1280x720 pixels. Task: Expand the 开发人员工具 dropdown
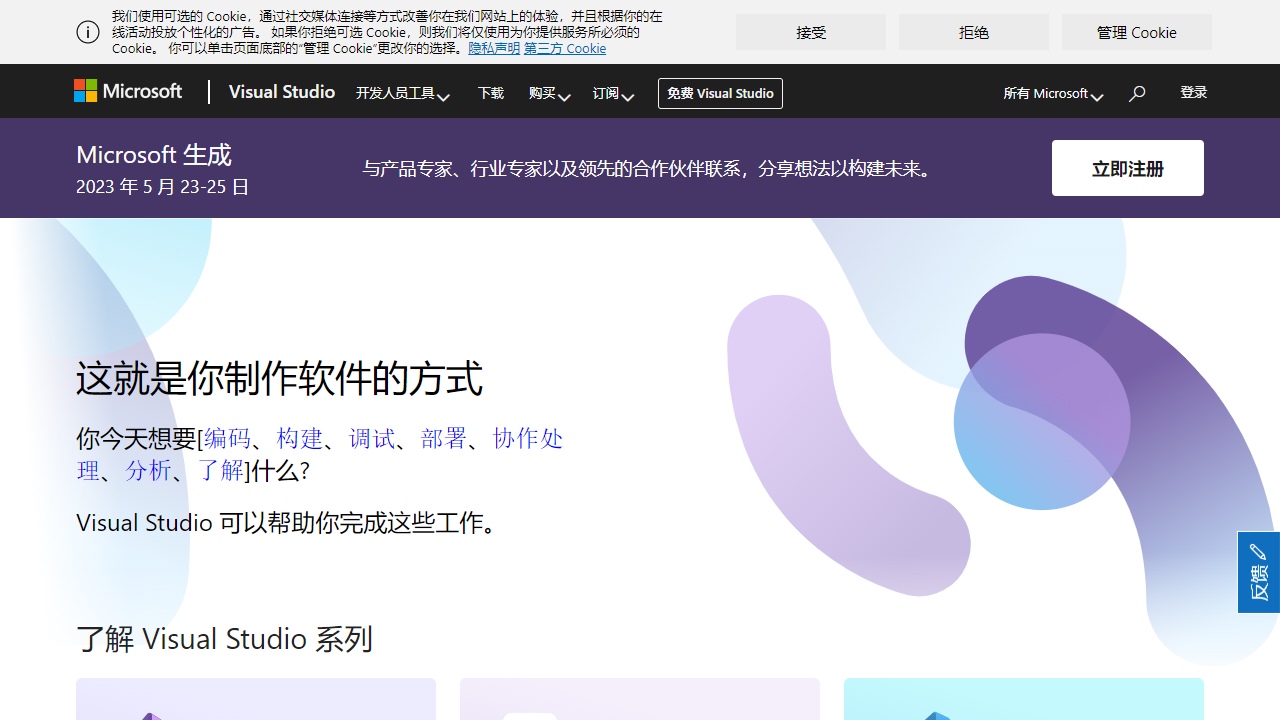tap(402, 93)
